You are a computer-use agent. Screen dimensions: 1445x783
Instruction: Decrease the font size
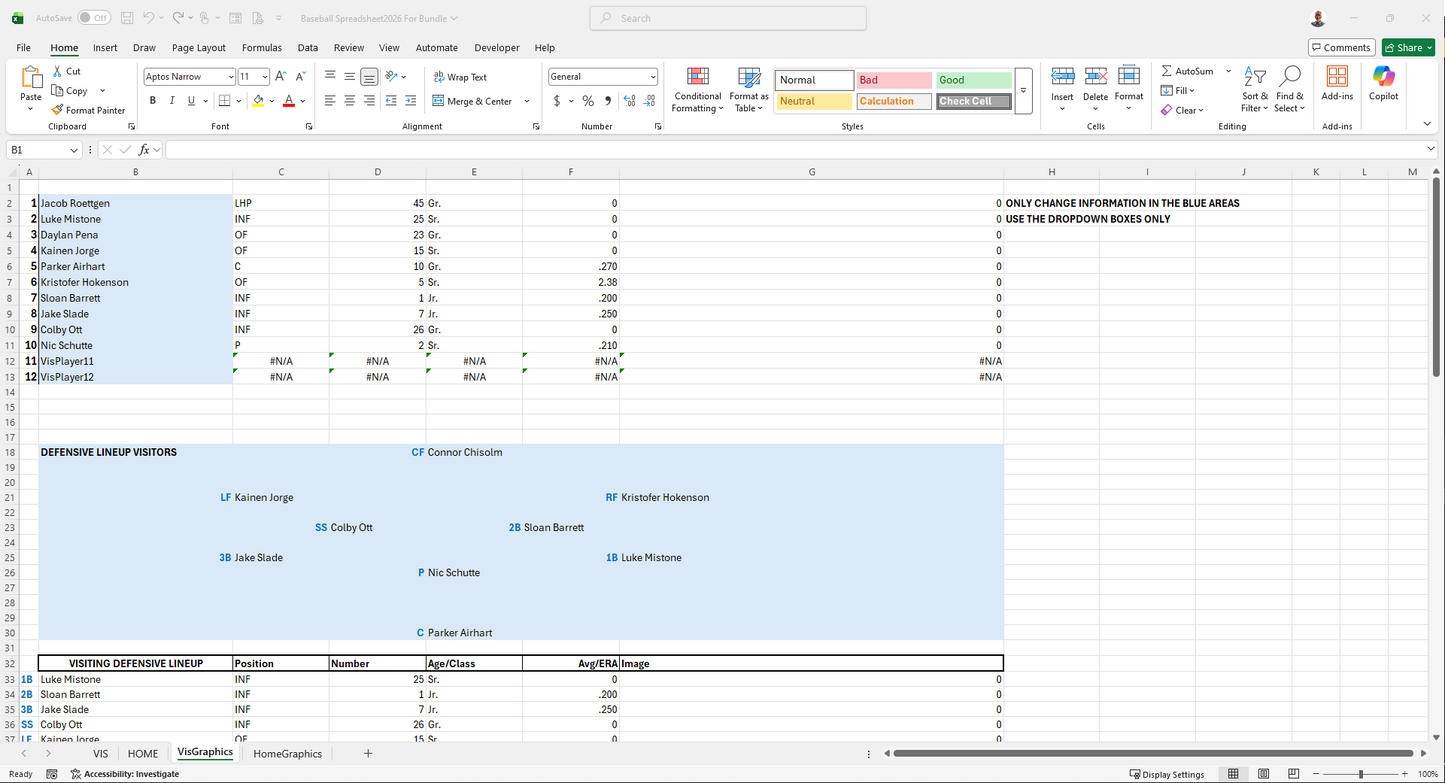coord(300,76)
